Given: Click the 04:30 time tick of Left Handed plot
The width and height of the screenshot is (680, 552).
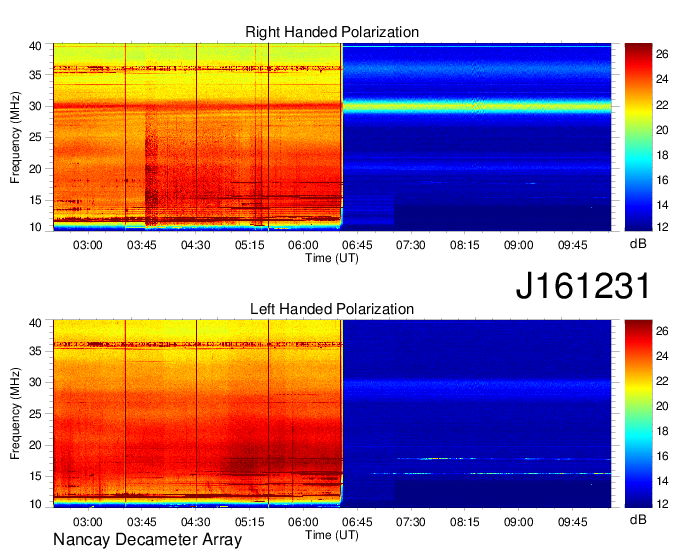Looking at the screenshot, I should (196, 522).
